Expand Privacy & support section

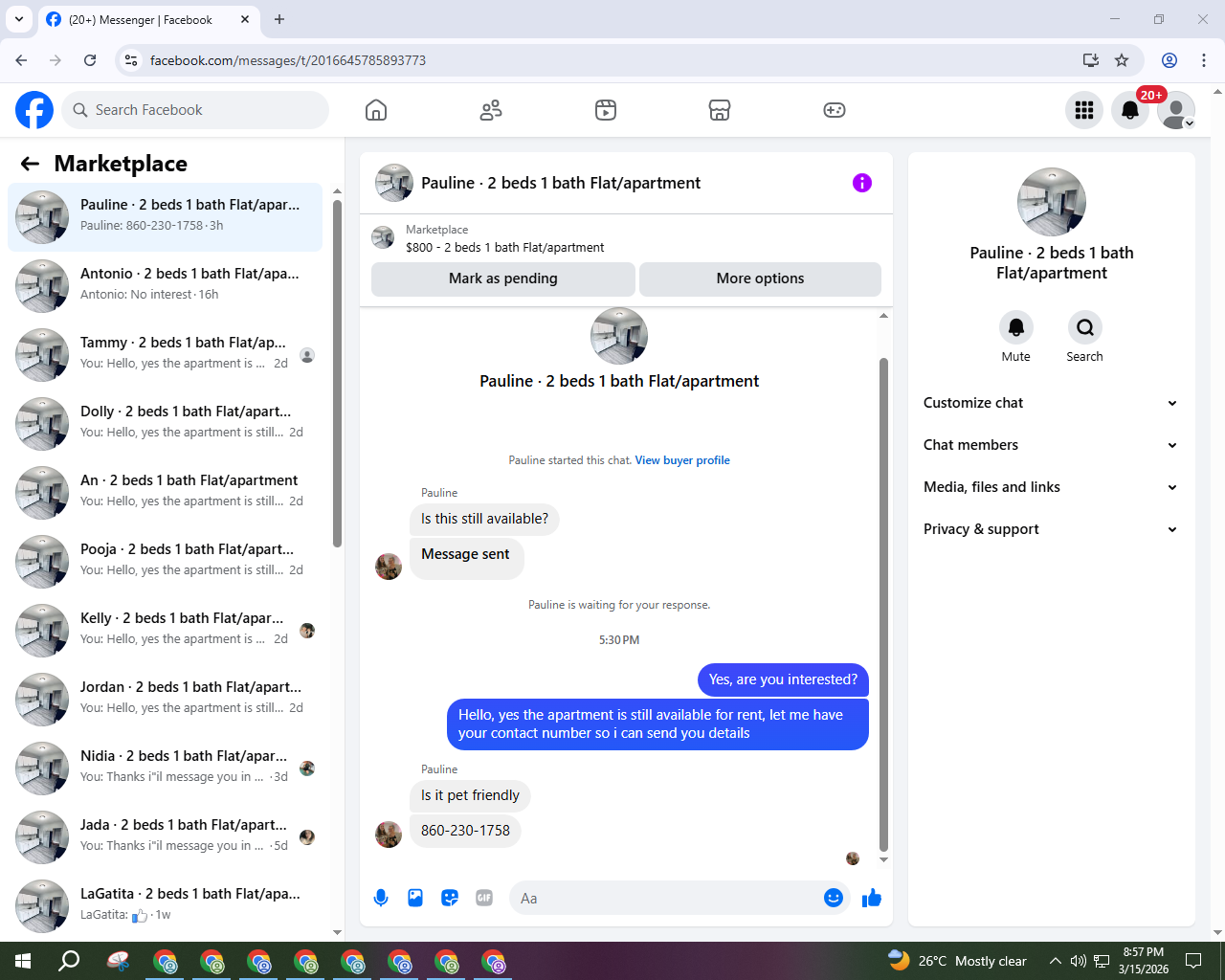point(1051,529)
